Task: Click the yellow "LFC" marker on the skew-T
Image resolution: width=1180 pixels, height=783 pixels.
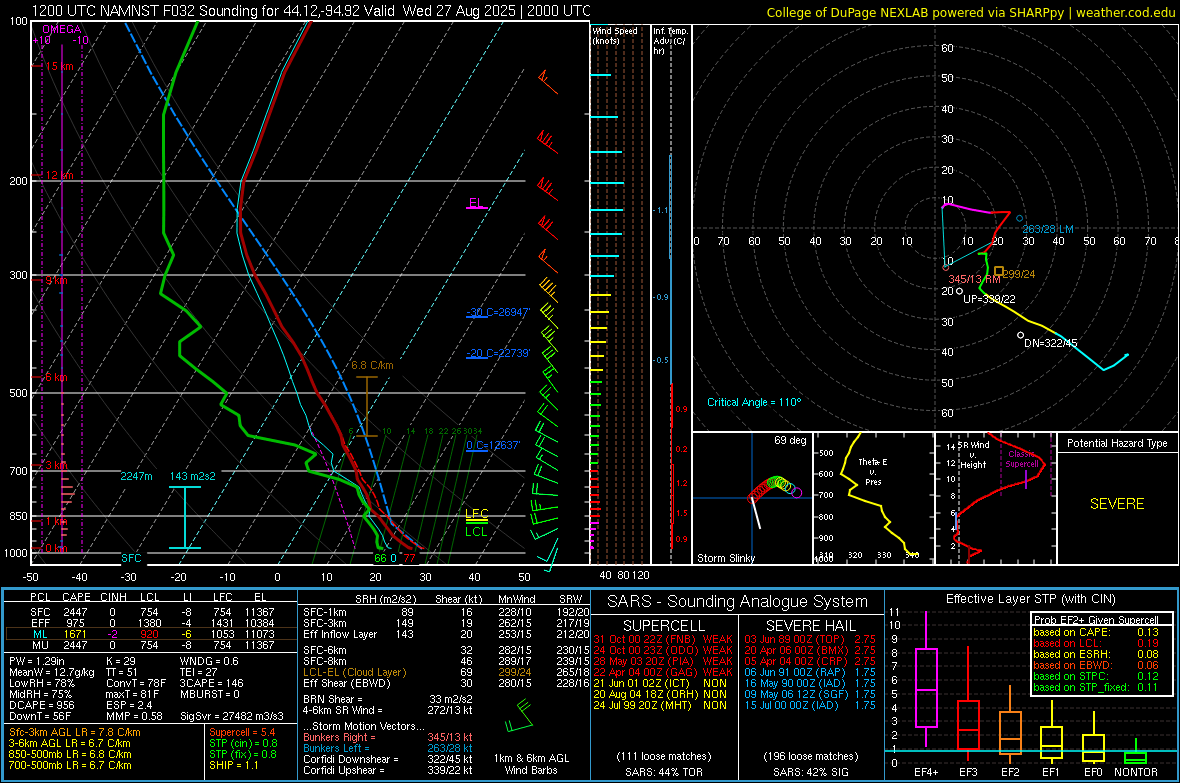Action: [476, 513]
